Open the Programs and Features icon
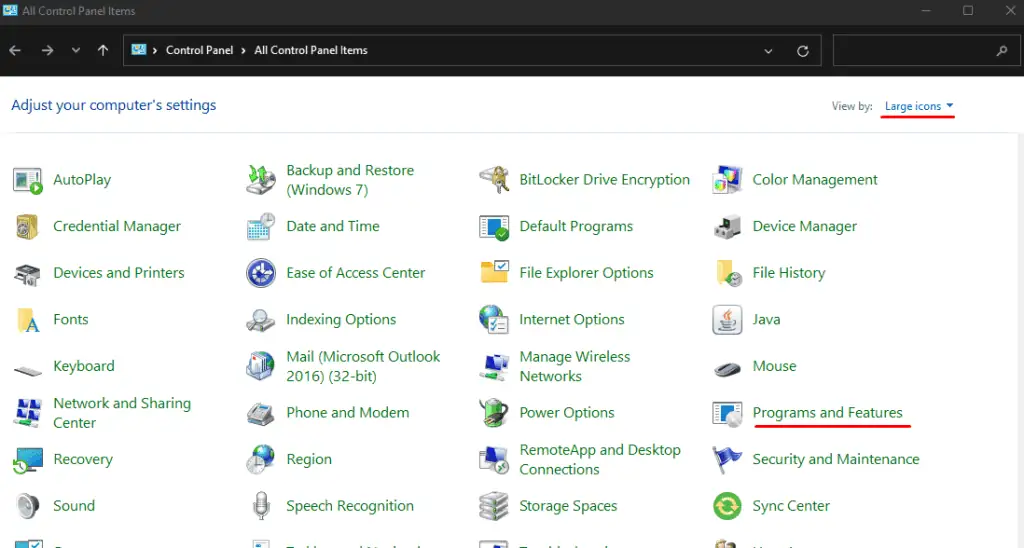Screen dimensions: 1024x548 coord(727,413)
